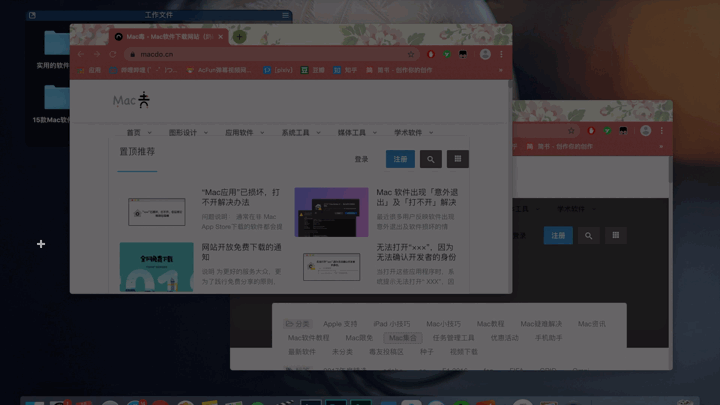
Task: Select the Mac小技巧 category tag
Action: pyautogui.click(x=443, y=324)
